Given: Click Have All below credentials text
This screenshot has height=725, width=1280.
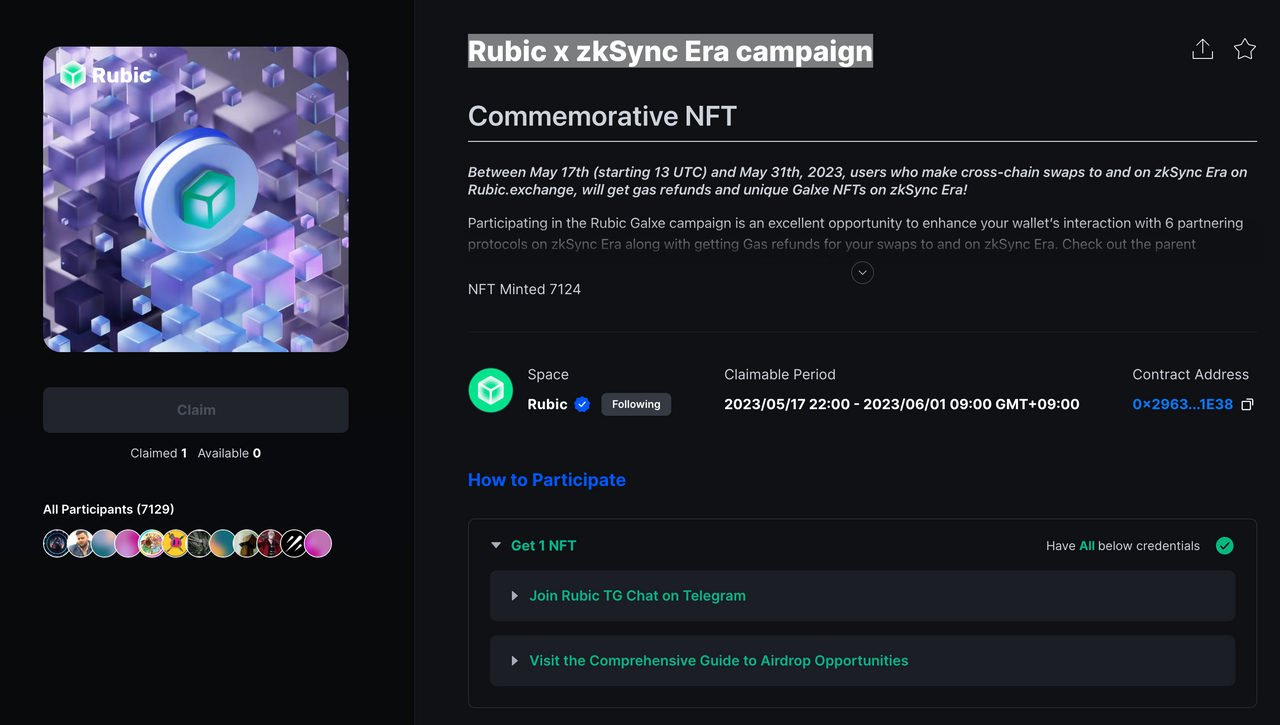Looking at the screenshot, I should pos(1123,546).
